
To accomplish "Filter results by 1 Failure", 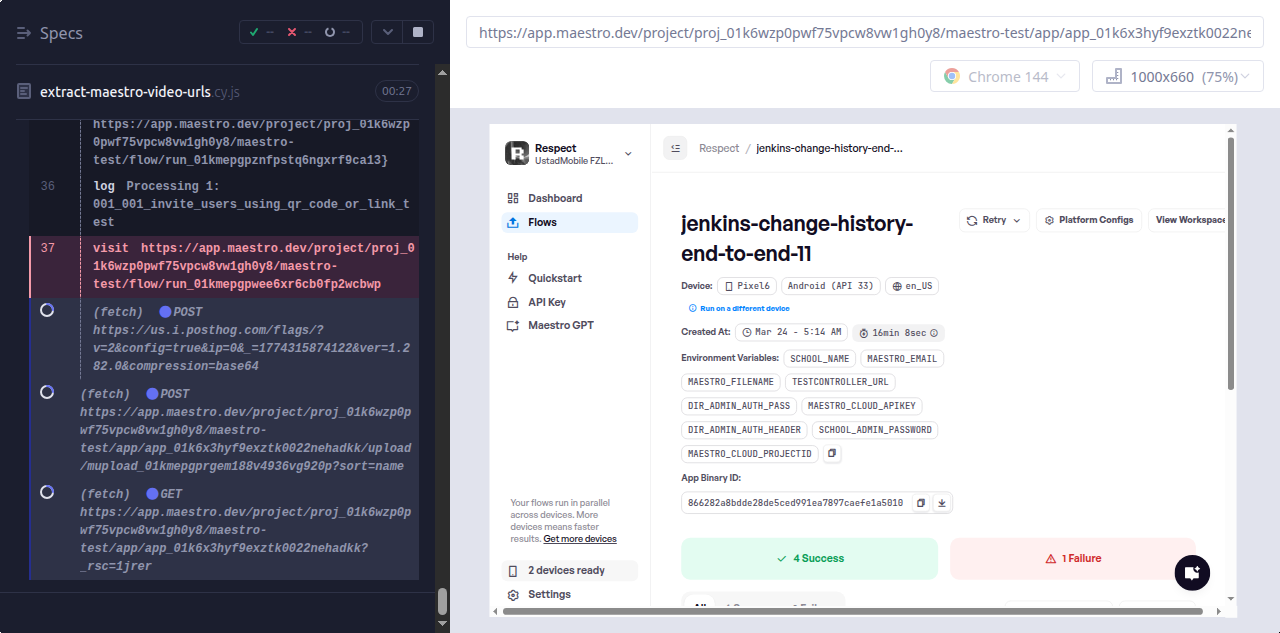I will point(1072,558).
